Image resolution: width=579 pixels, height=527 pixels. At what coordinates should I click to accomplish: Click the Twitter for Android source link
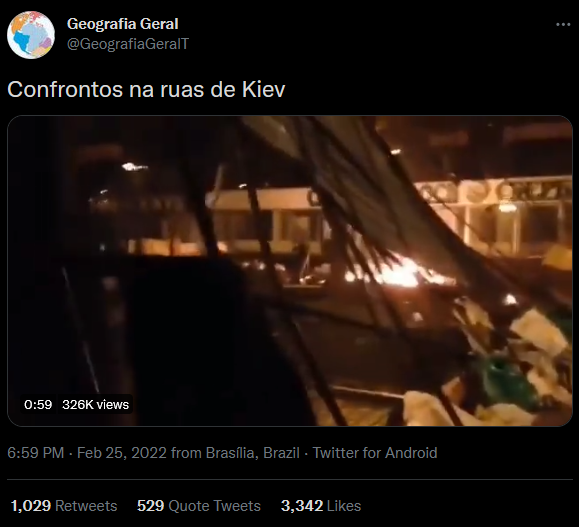pyautogui.click(x=375, y=453)
